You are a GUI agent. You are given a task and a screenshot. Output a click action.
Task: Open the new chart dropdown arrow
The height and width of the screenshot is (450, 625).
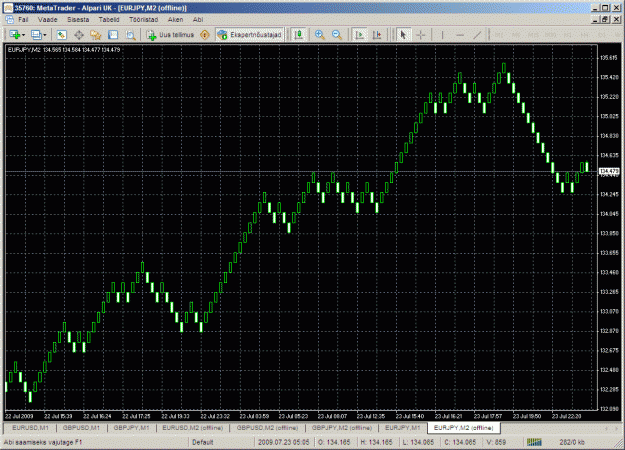tap(24, 35)
